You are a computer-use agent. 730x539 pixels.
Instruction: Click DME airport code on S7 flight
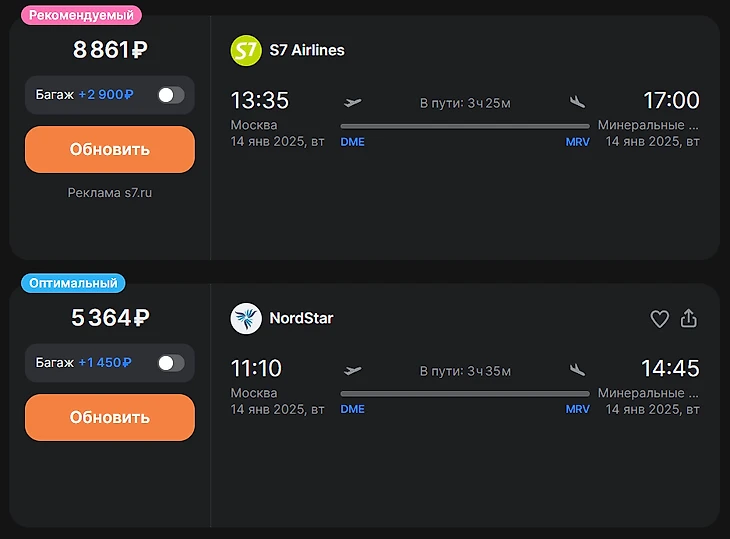[352, 142]
